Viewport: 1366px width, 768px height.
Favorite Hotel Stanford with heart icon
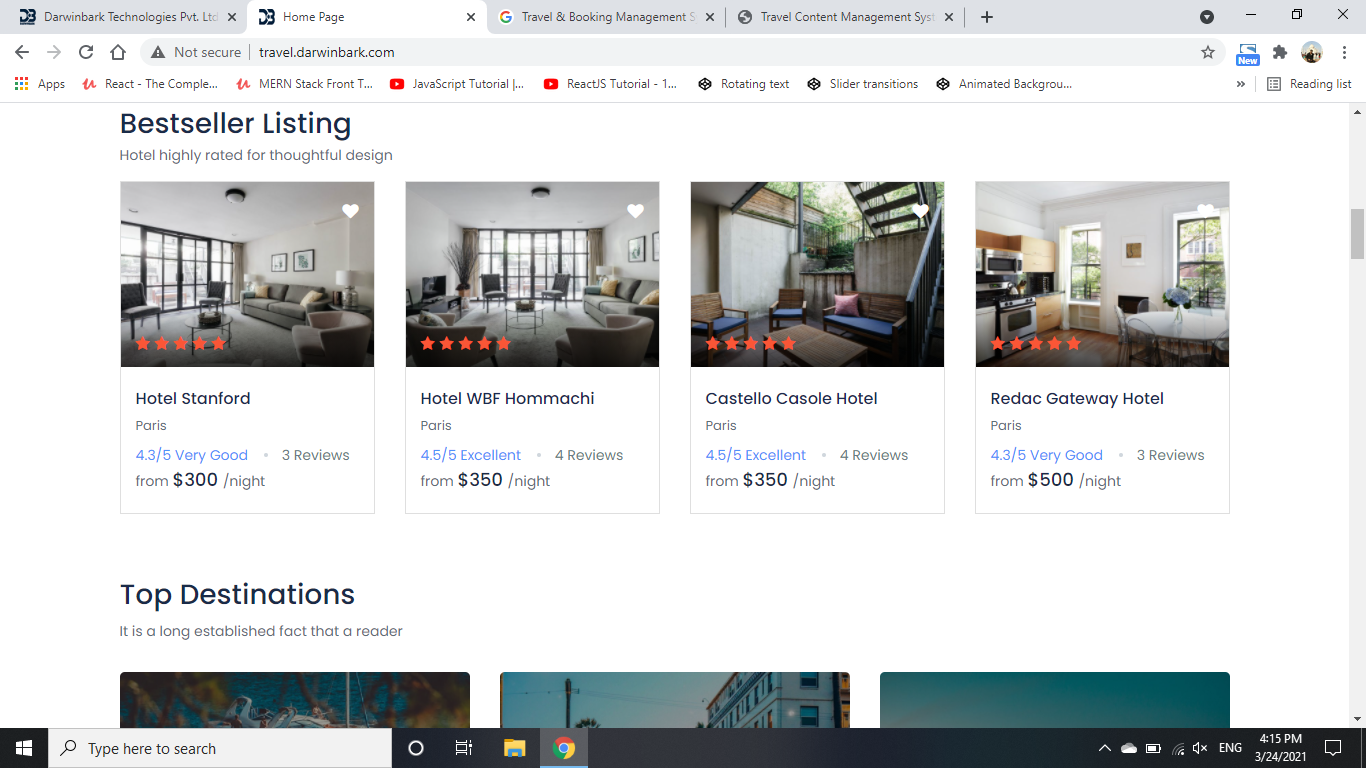coord(350,211)
